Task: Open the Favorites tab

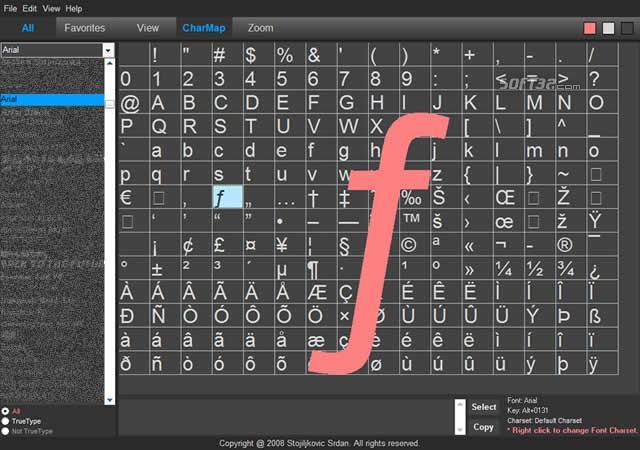Action: coord(85,28)
